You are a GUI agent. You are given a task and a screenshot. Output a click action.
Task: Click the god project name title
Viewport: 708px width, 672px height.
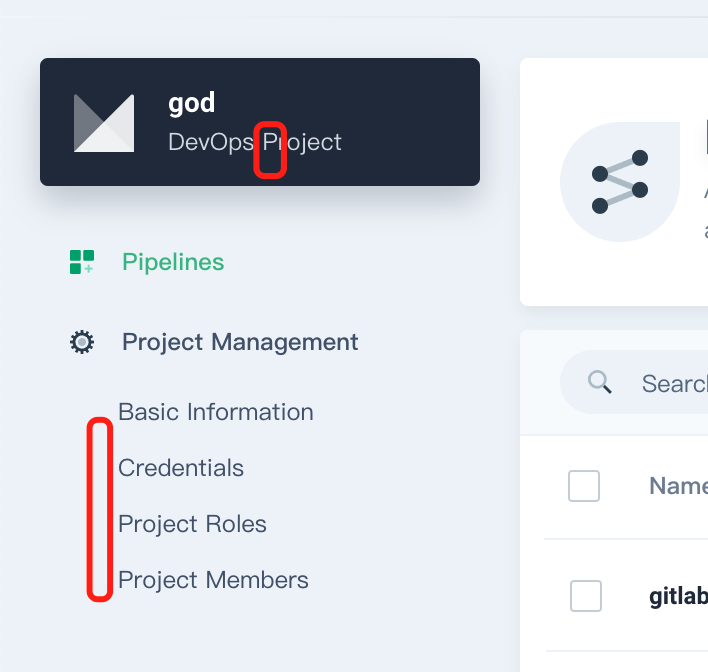[192, 102]
